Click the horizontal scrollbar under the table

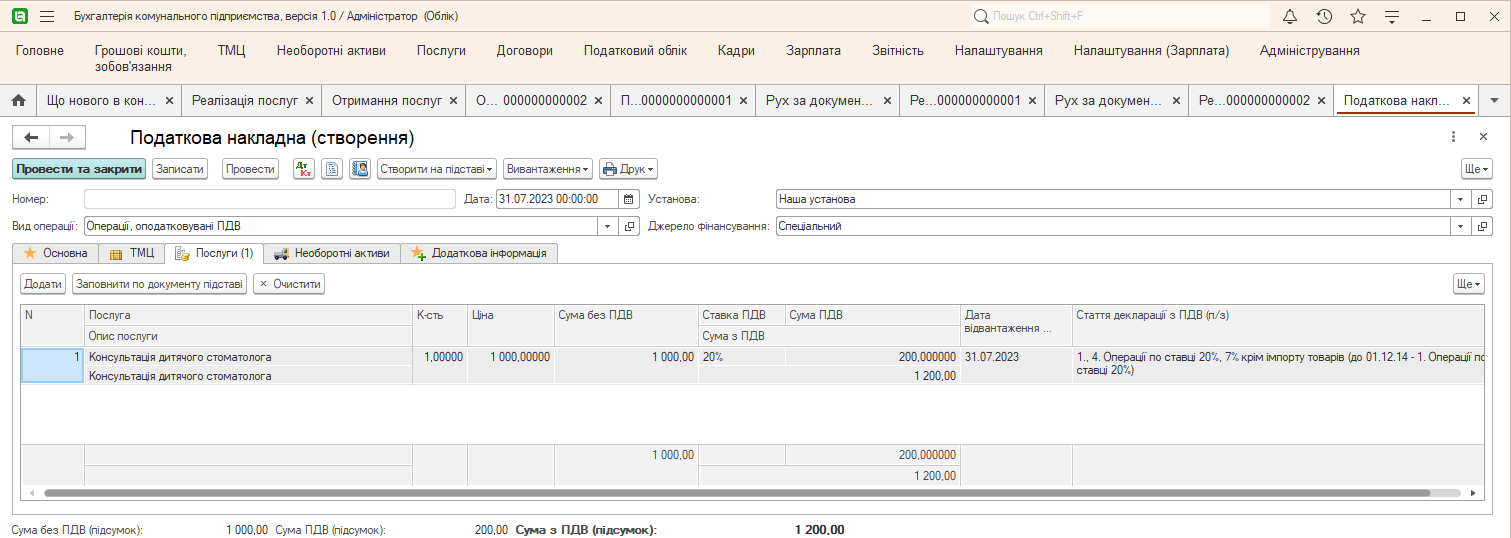(x=700, y=493)
